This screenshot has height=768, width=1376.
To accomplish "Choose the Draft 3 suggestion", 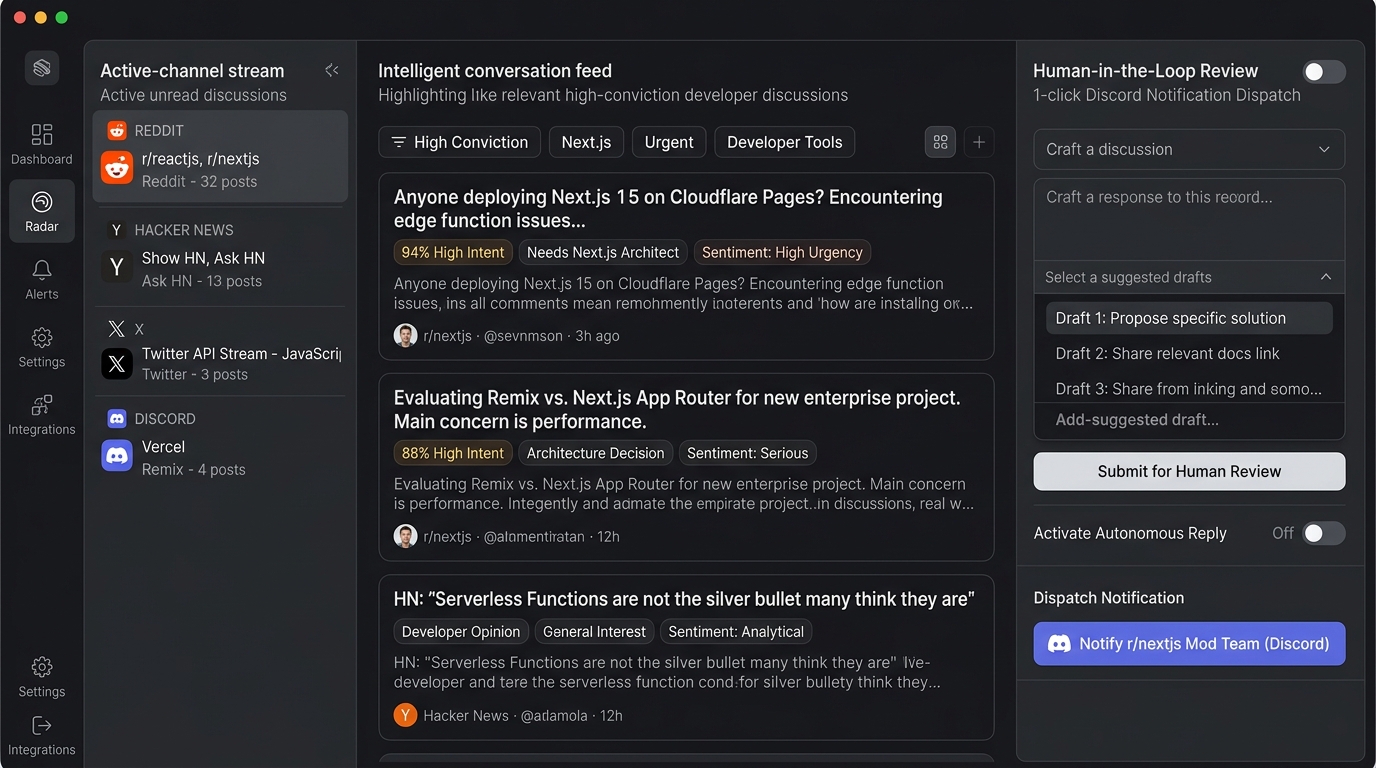I will tap(1189, 388).
